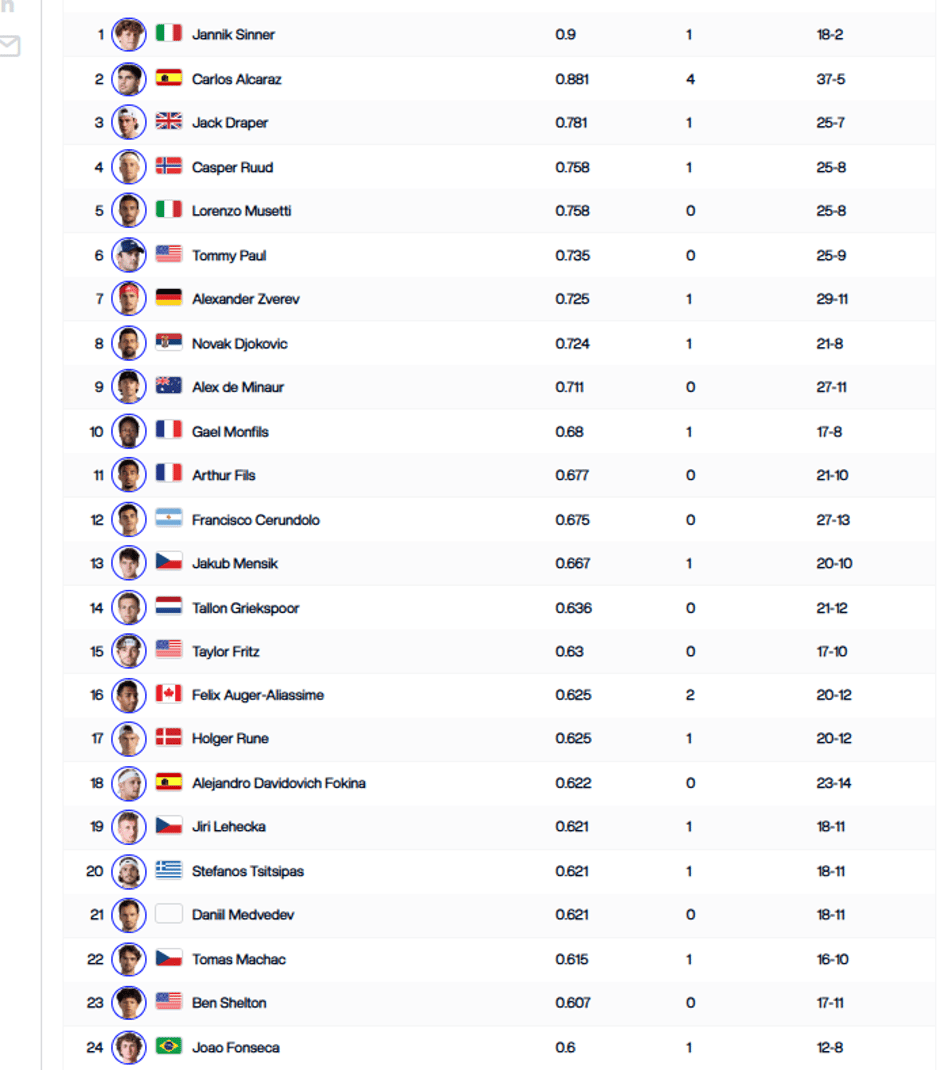Click Holger Rune's player headshot
Viewport: 950px width, 1070px height.
click(128, 738)
